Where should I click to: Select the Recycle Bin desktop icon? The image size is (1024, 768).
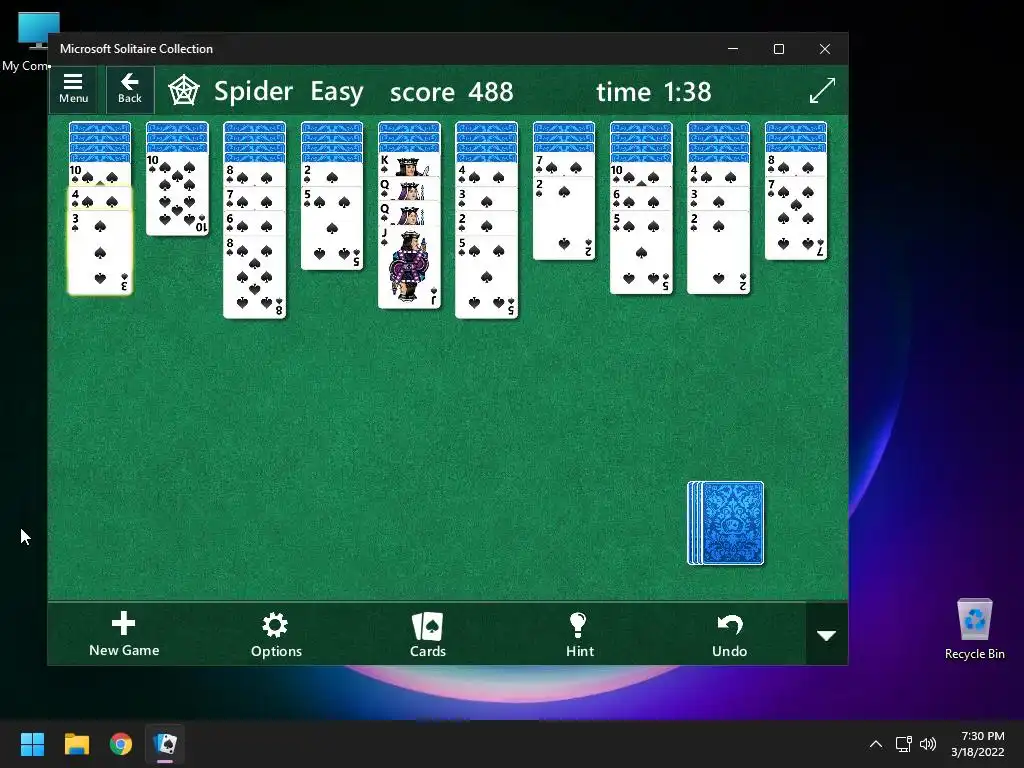point(974,628)
